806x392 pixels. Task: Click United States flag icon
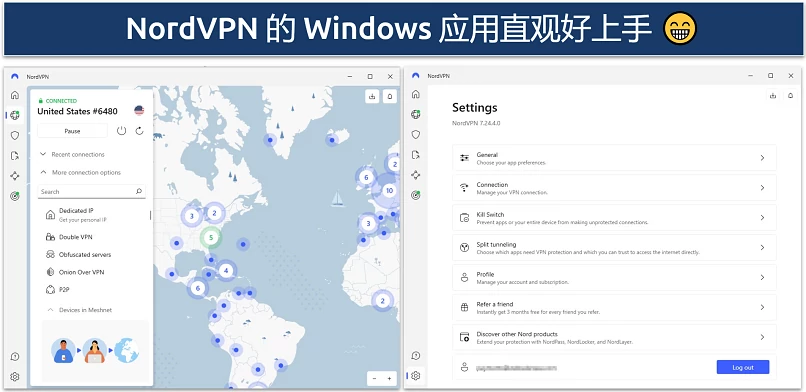point(139,110)
